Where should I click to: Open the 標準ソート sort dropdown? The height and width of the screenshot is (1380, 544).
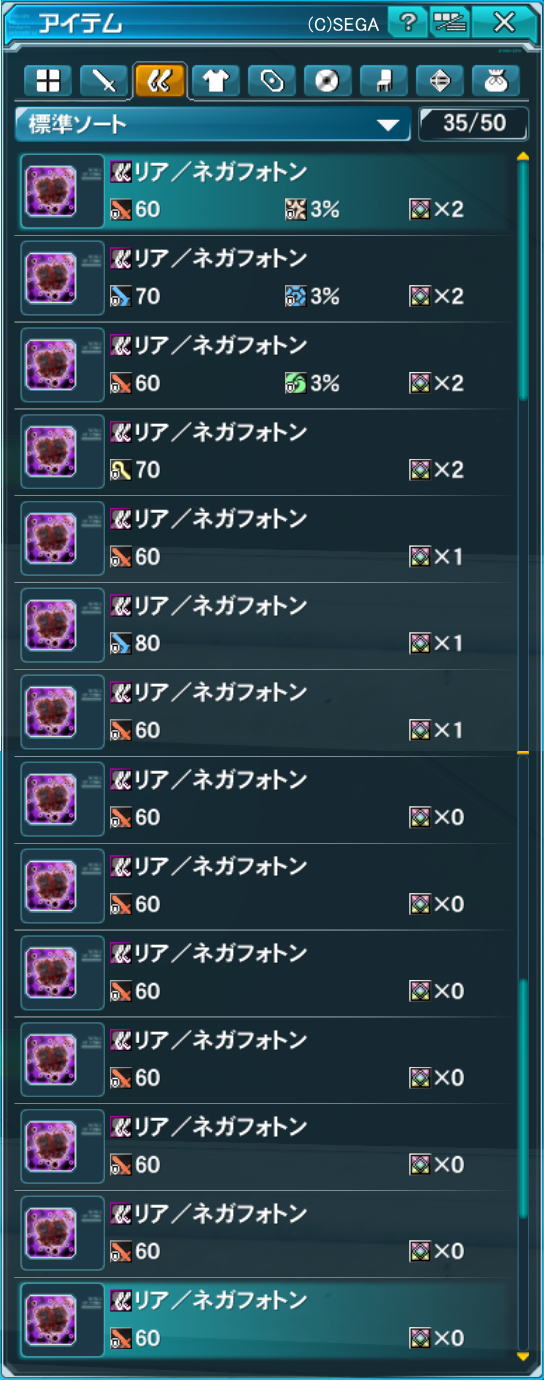[213, 125]
